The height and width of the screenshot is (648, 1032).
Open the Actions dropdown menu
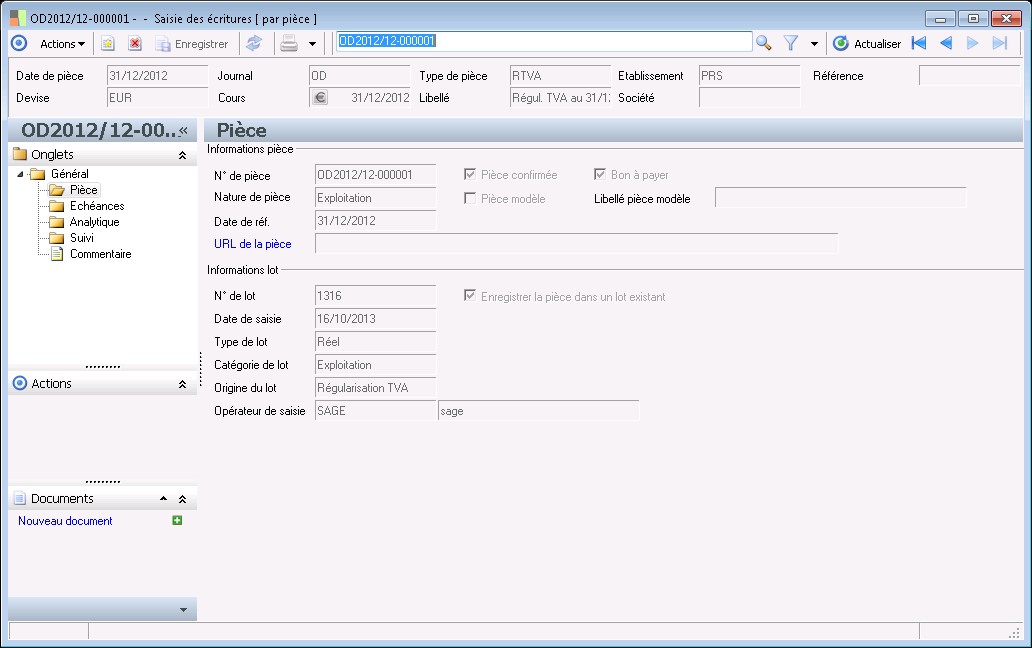[62, 43]
